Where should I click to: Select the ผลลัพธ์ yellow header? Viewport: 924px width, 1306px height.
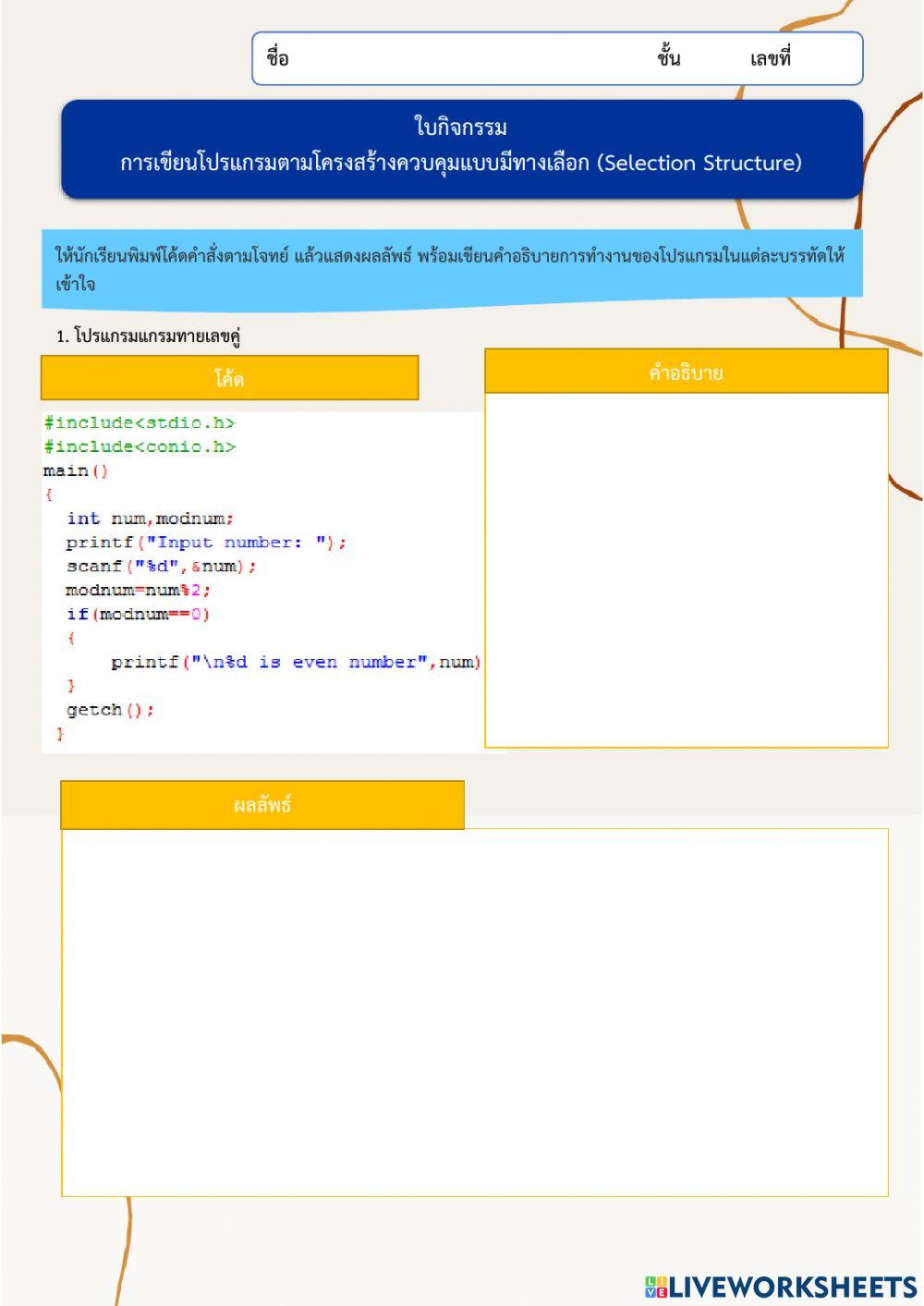[x=262, y=805]
